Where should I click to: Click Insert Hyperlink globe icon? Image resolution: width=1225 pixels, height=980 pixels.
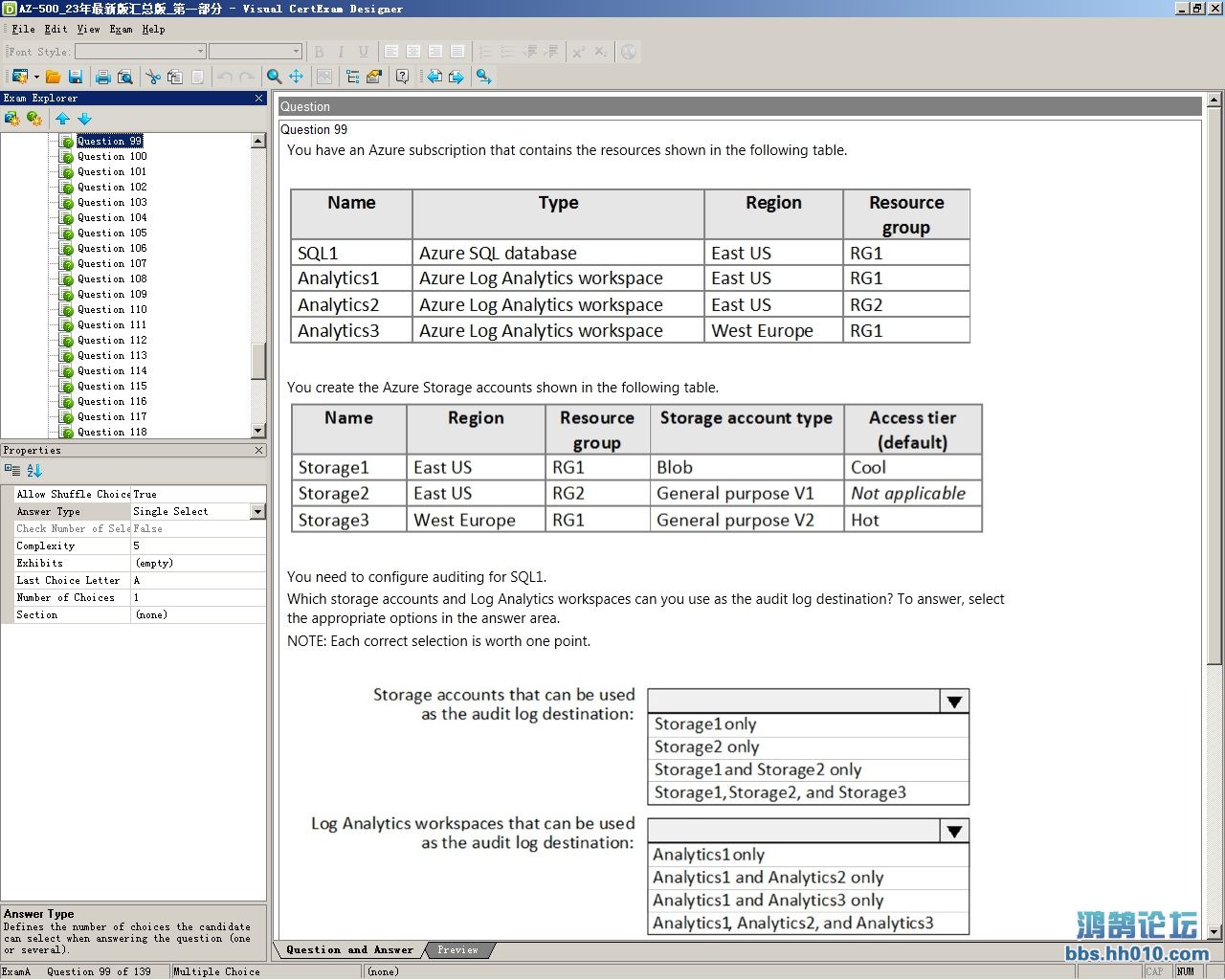pyautogui.click(x=629, y=52)
